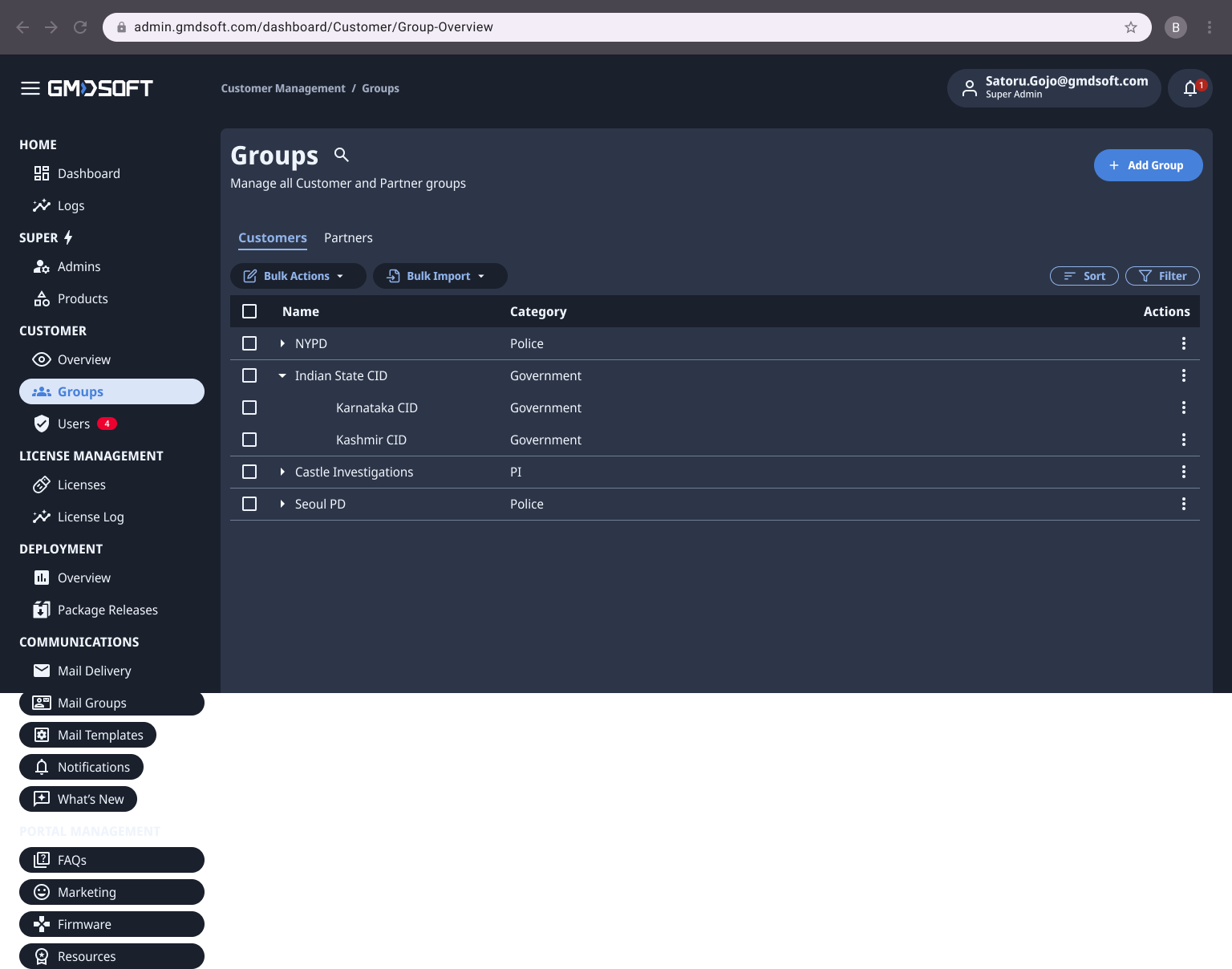Expand the Castle Investigations group
Screen dimensions: 1232x969
pos(282,472)
